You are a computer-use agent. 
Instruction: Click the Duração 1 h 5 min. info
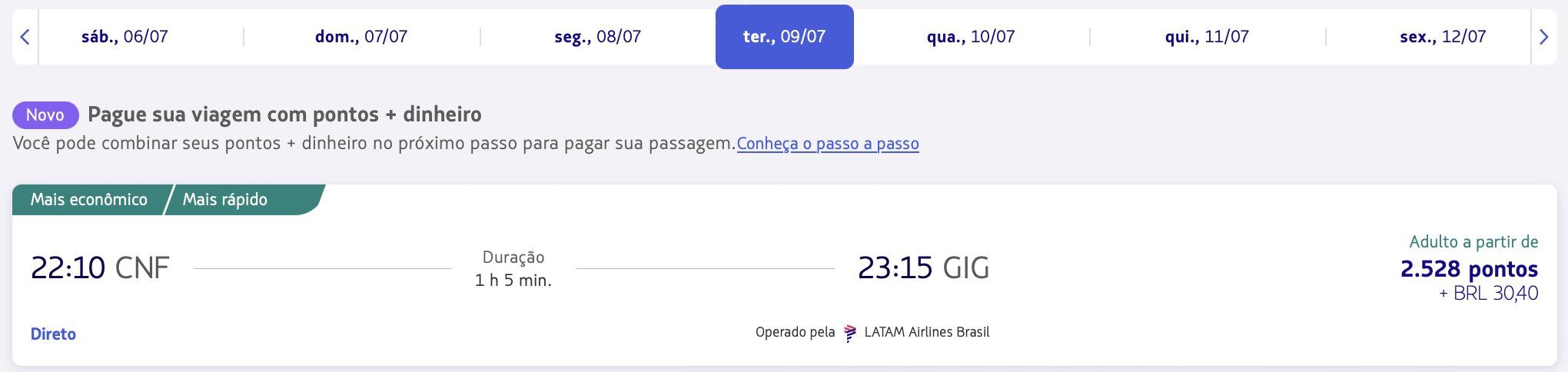point(513,269)
